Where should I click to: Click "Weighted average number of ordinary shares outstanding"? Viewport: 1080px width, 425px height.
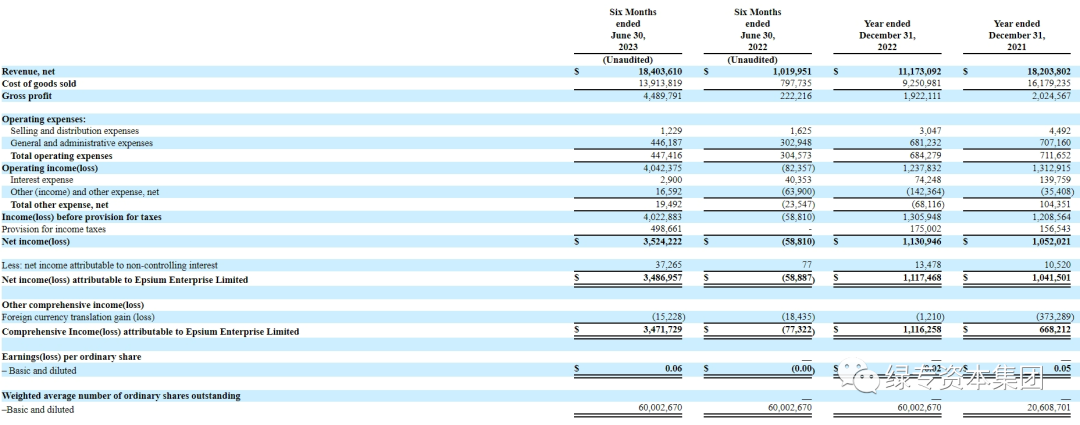tap(121, 396)
